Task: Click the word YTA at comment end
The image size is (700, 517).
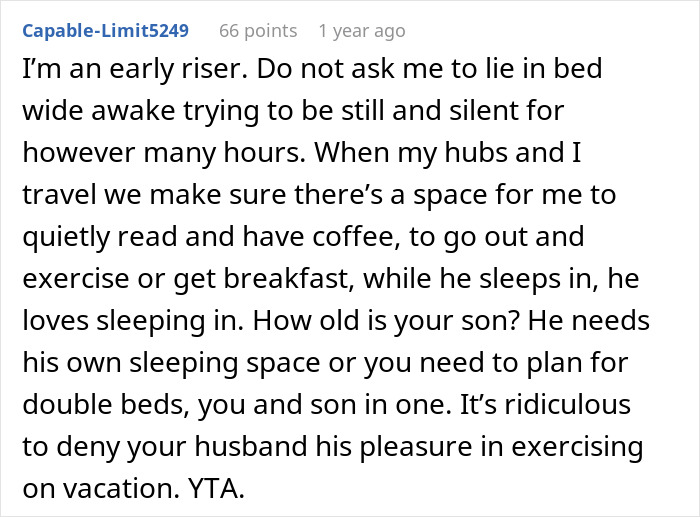Action: (216, 488)
